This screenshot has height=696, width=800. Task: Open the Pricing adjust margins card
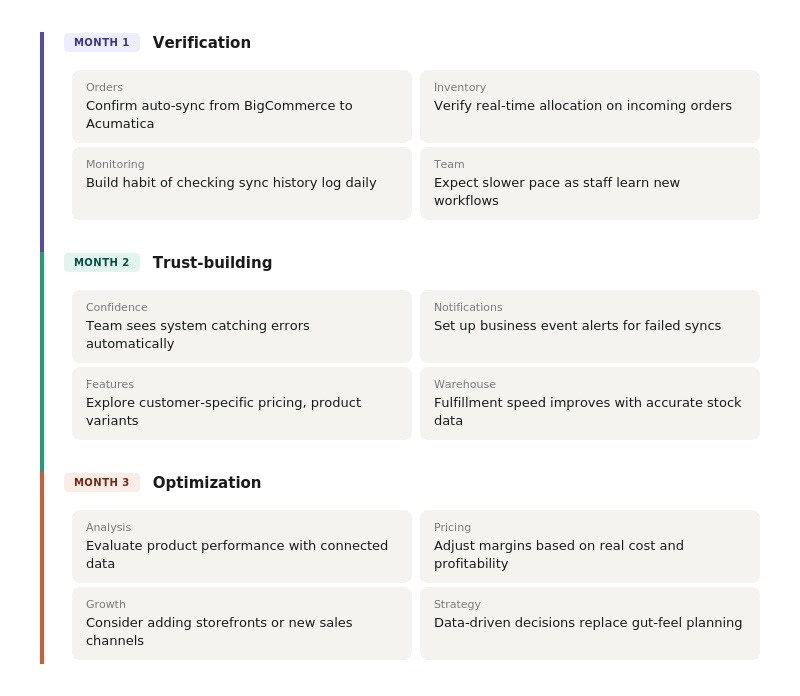[x=590, y=546]
